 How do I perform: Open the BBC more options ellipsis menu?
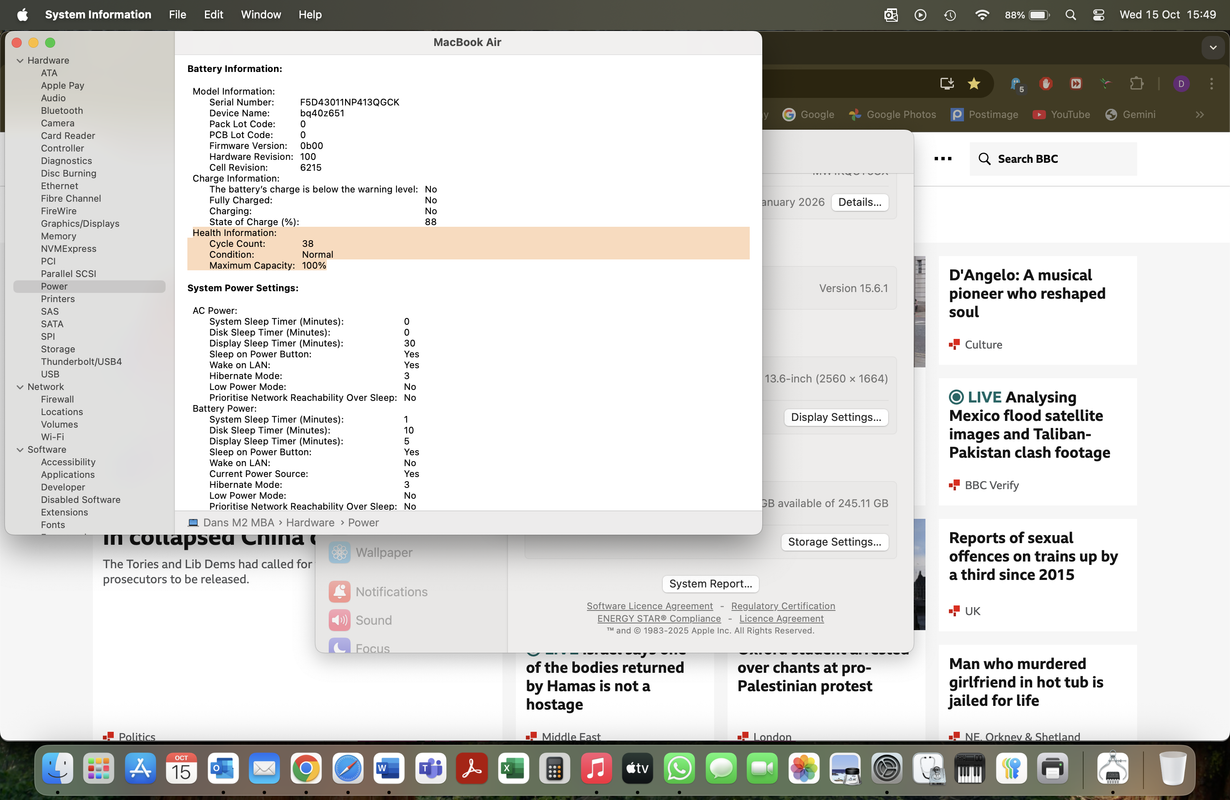pyautogui.click(x=942, y=159)
